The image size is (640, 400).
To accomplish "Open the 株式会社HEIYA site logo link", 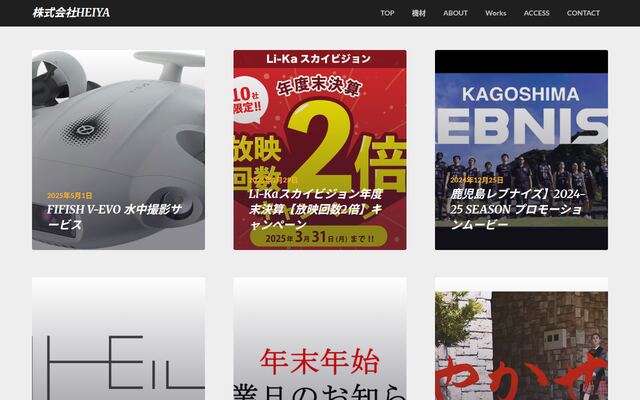I will (x=71, y=13).
